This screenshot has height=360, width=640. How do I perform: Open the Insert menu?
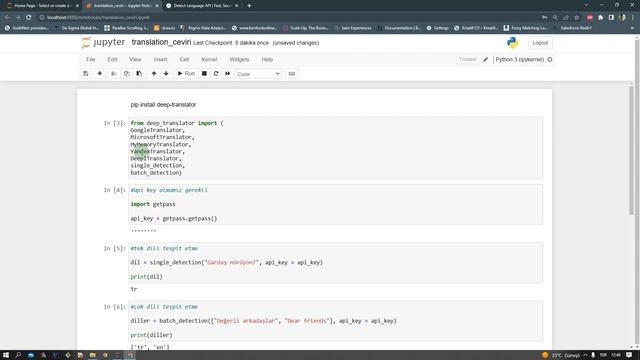point(160,60)
